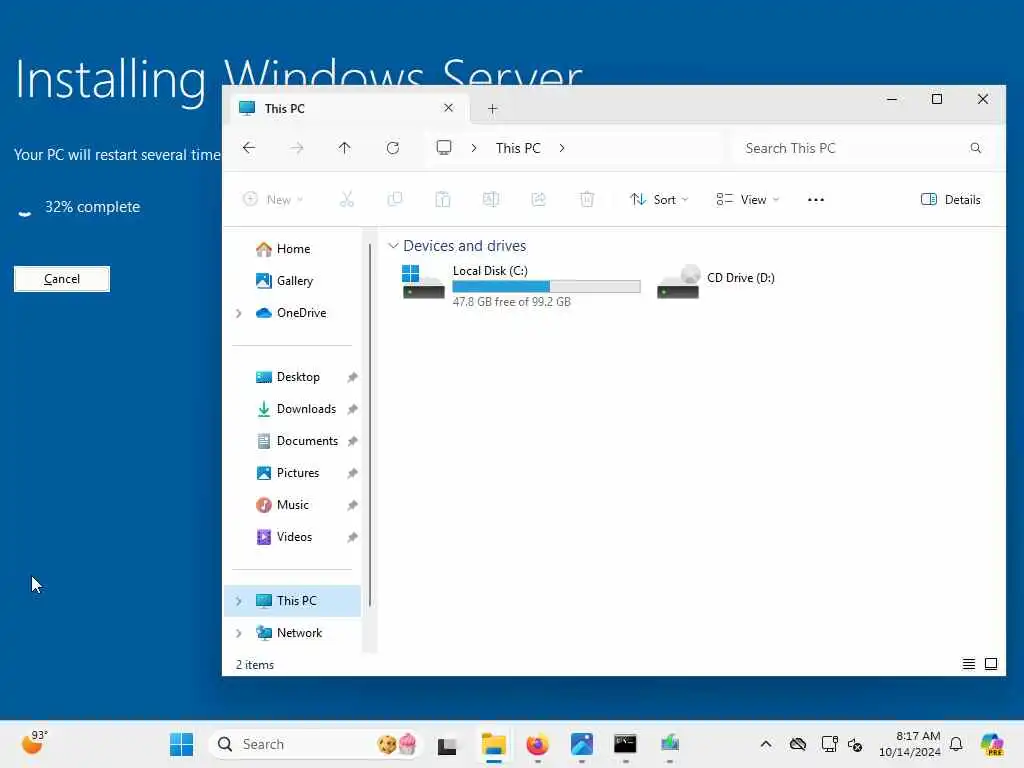Viewport: 1024px width, 768px height.
Task: Click the Copy icon in Explorer toolbar
Action: [x=394, y=199]
